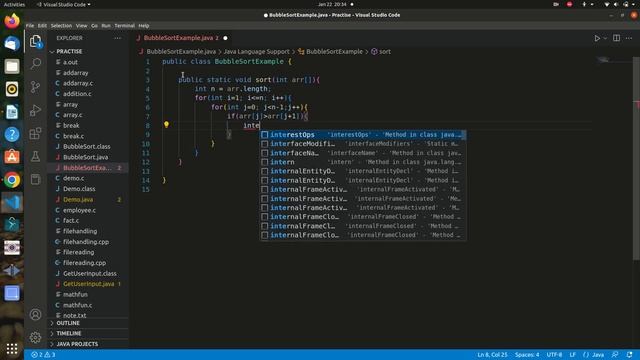Select the BubbleSortExample.java editor tab
This screenshot has width=640, height=360.
point(181,38)
